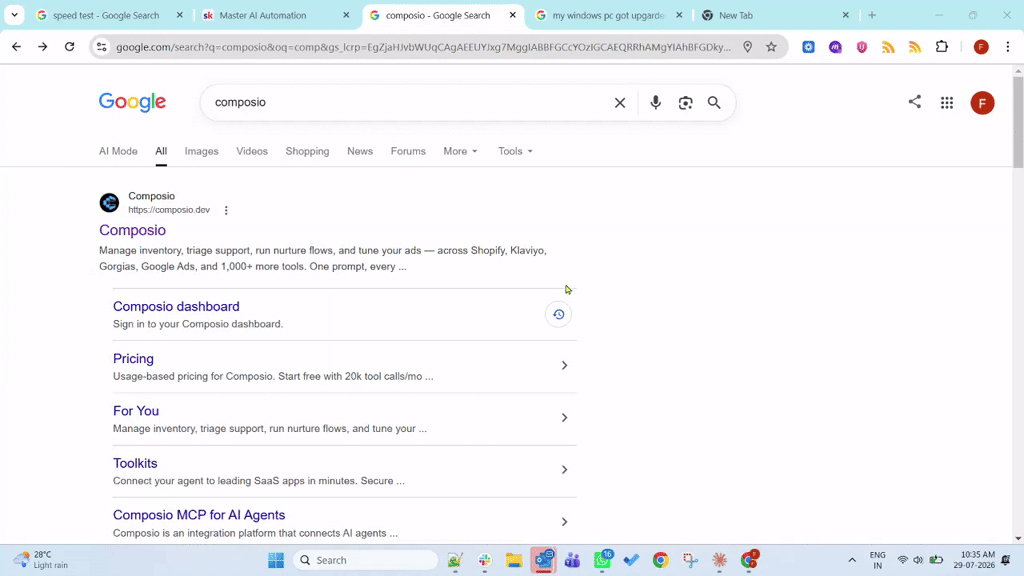Open the tab search dropdown arrow

[14, 14]
